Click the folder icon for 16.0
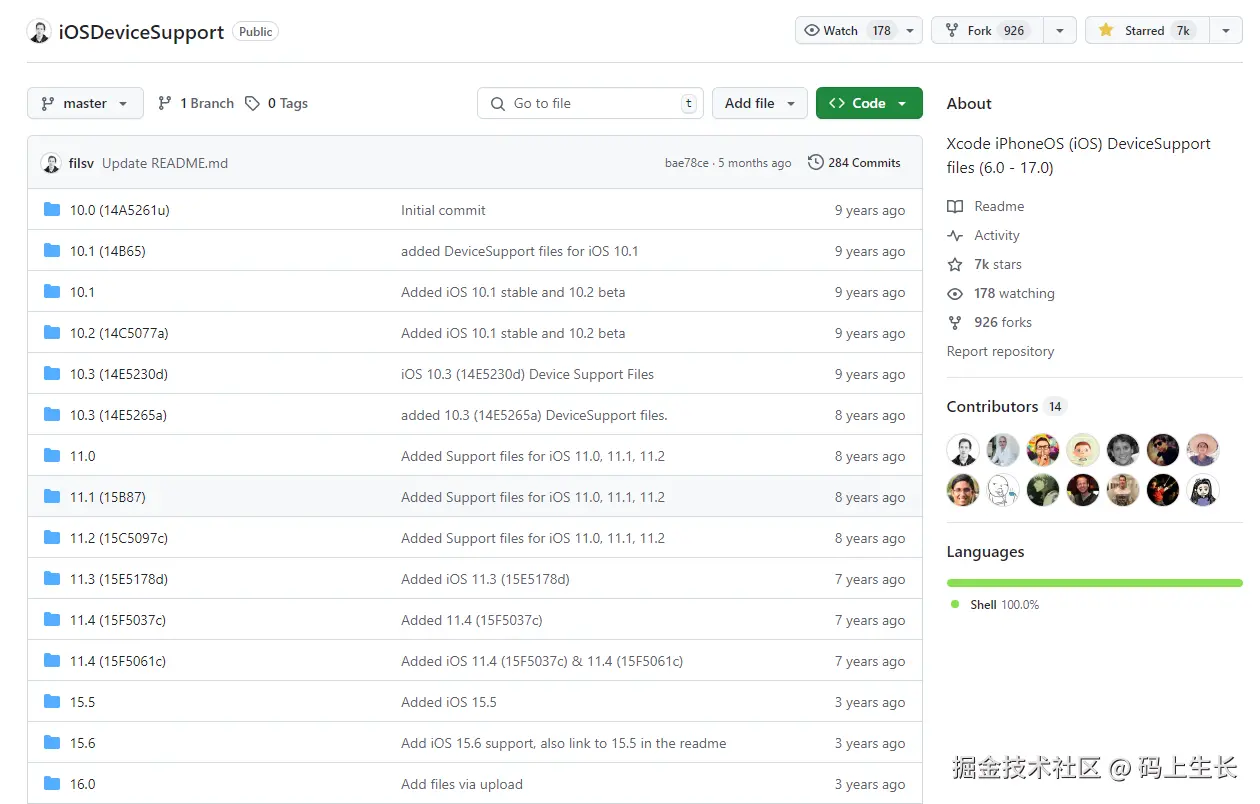Screen dimensions: 1260x804 click(52, 784)
